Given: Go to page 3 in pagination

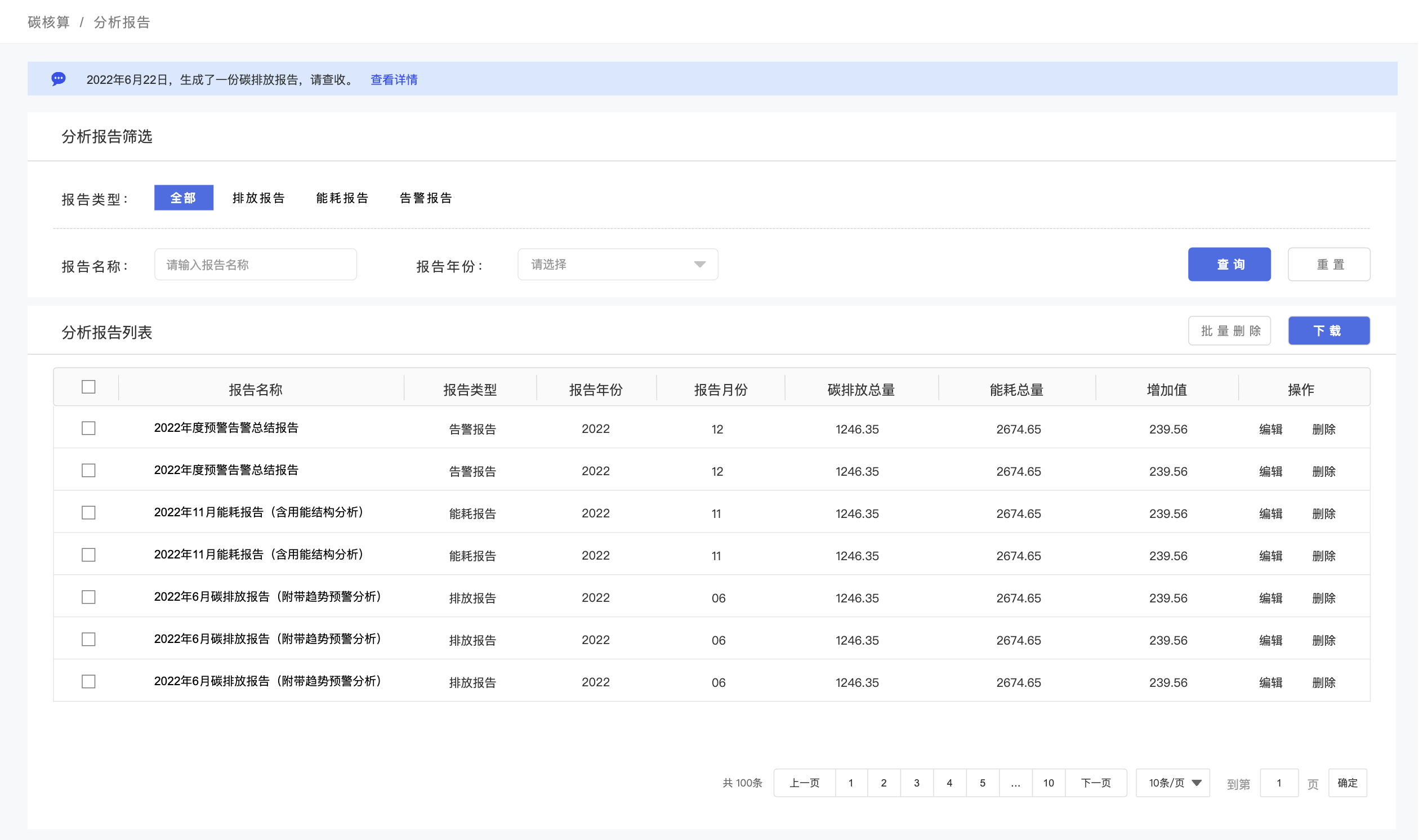Looking at the screenshot, I should pos(916,783).
